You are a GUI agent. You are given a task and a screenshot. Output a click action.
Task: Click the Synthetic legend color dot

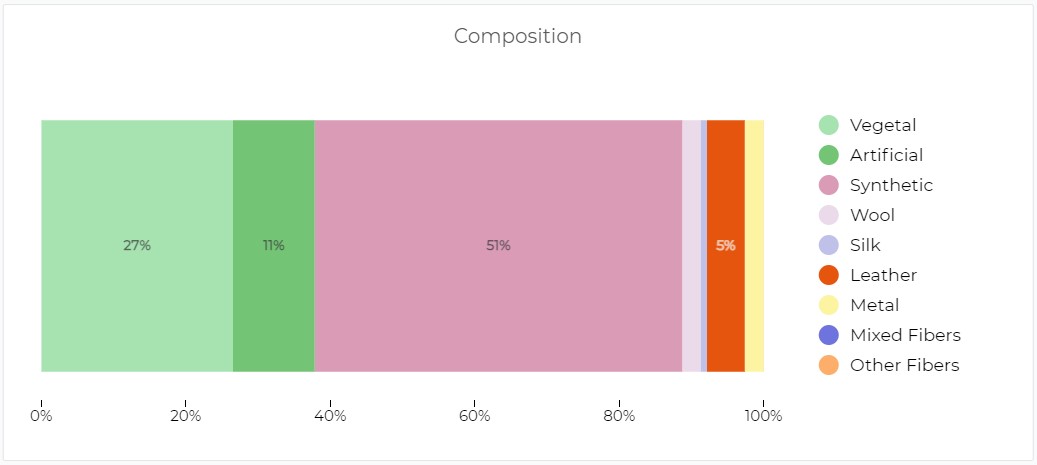(x=829, y=185)
